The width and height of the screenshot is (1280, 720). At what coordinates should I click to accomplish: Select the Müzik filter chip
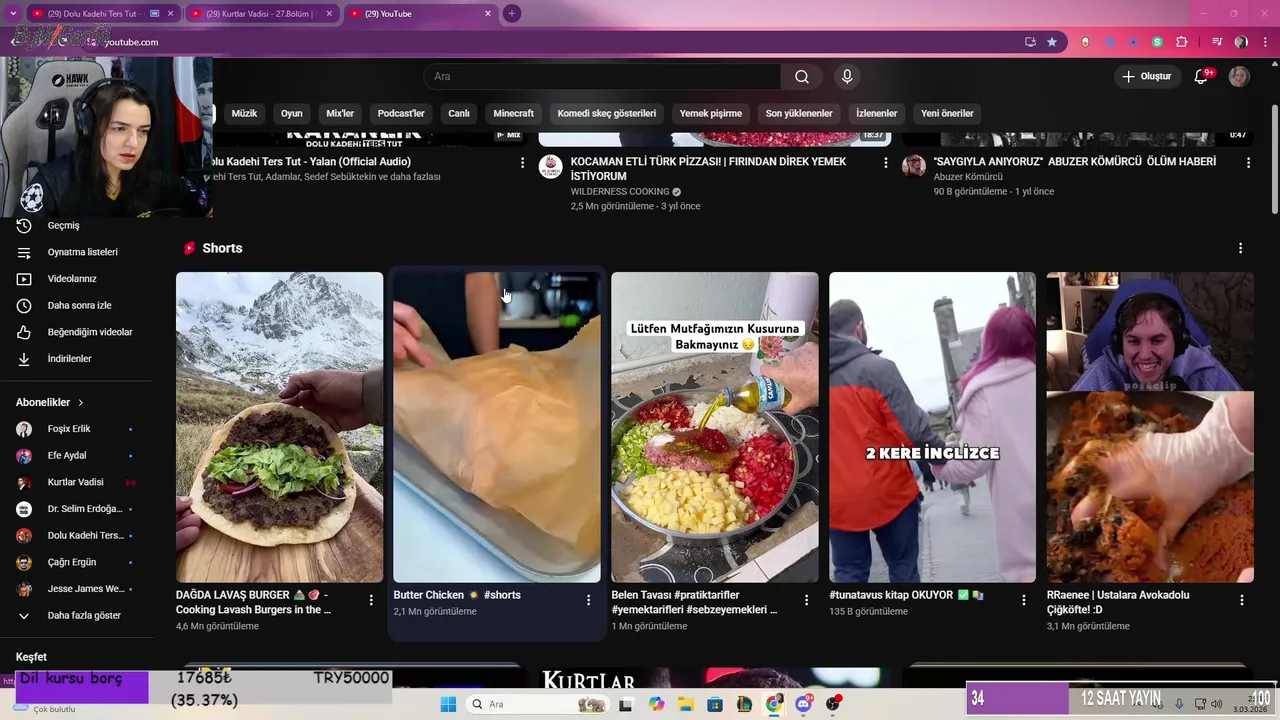(x=244, y=113)
